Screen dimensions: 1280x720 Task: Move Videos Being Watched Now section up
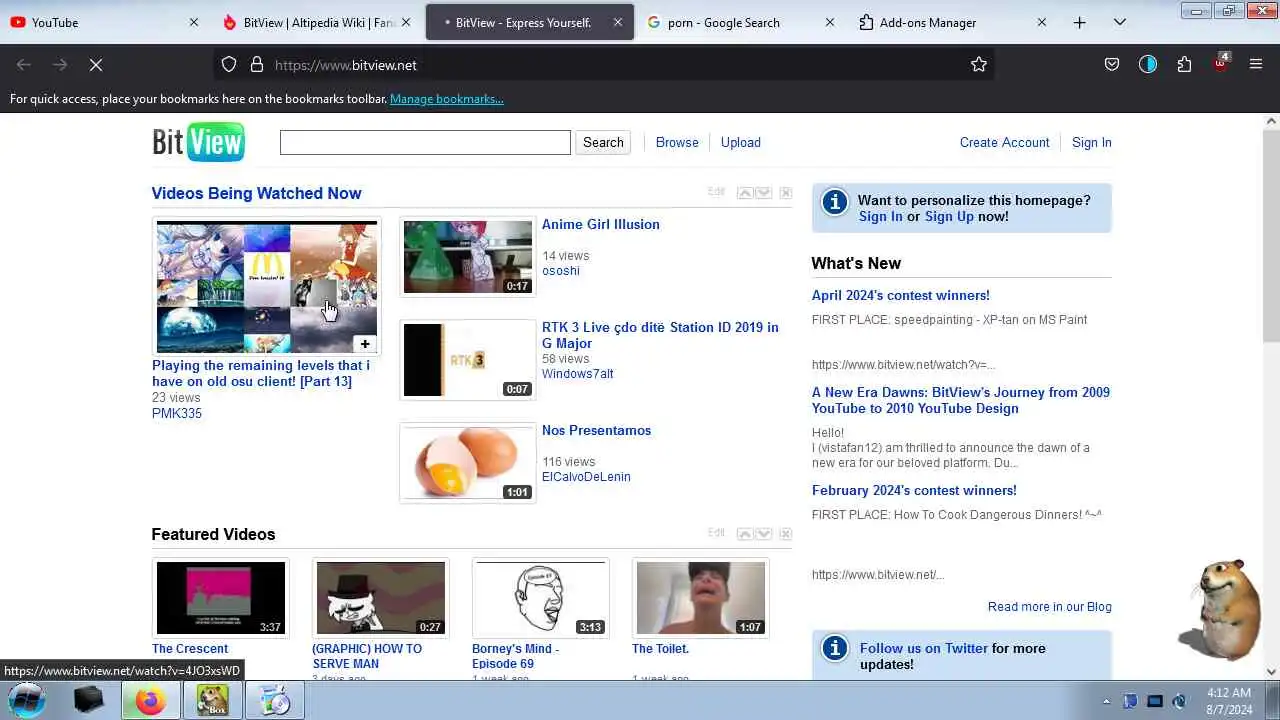[x=744, y=192]
